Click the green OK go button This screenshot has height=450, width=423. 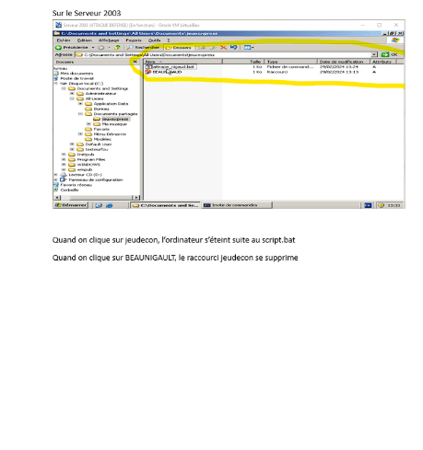point(389,54)
